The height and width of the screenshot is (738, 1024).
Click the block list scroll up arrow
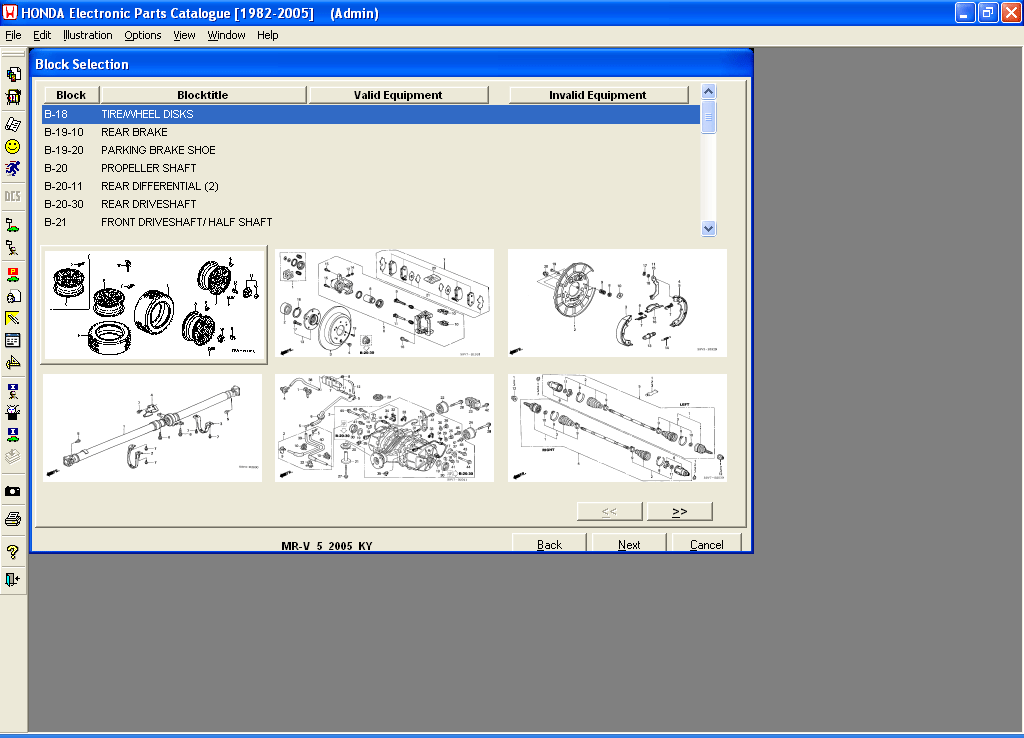tap(709, 91)
